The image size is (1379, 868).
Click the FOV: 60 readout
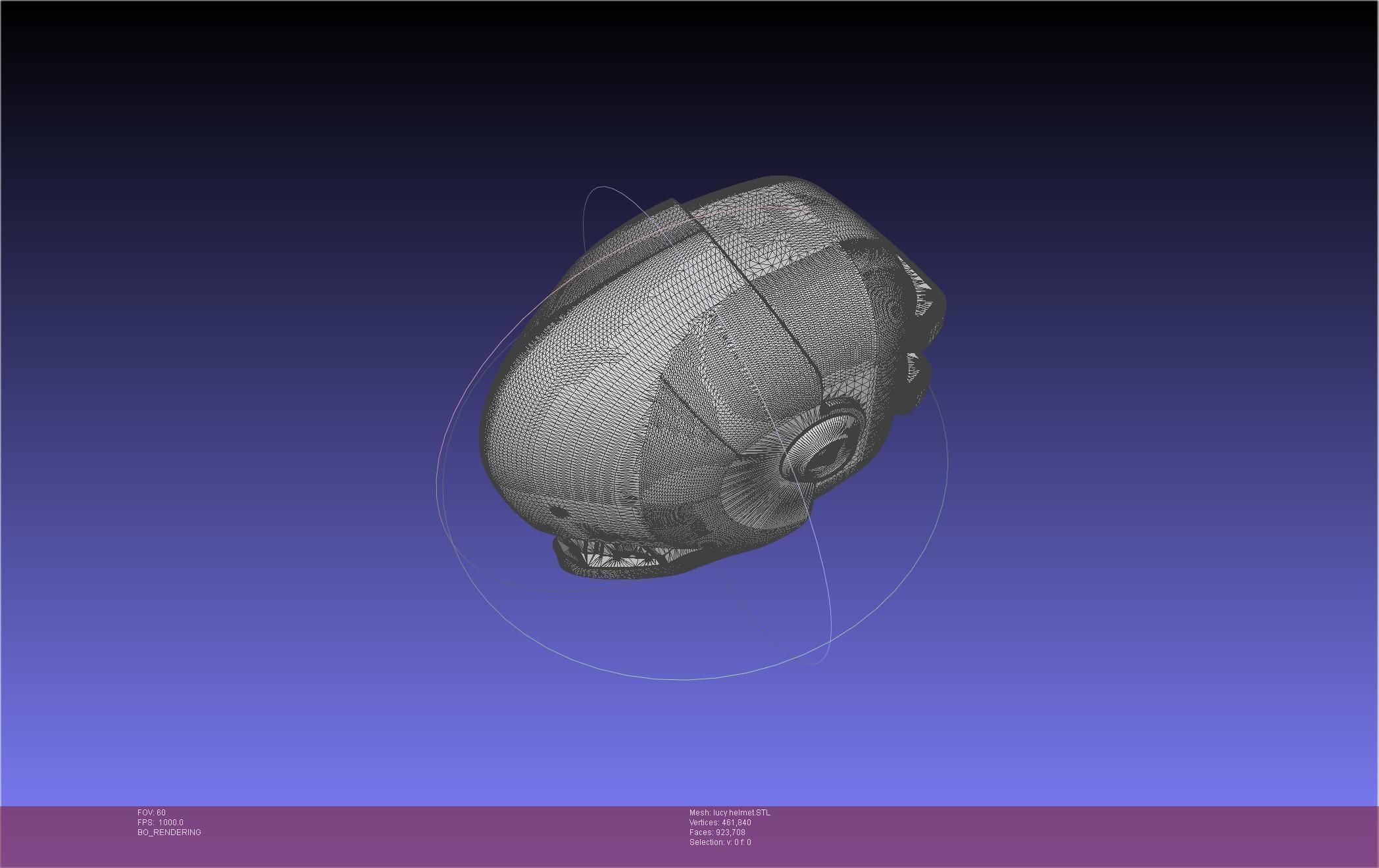pyautogui.click(x=151, y=813)
